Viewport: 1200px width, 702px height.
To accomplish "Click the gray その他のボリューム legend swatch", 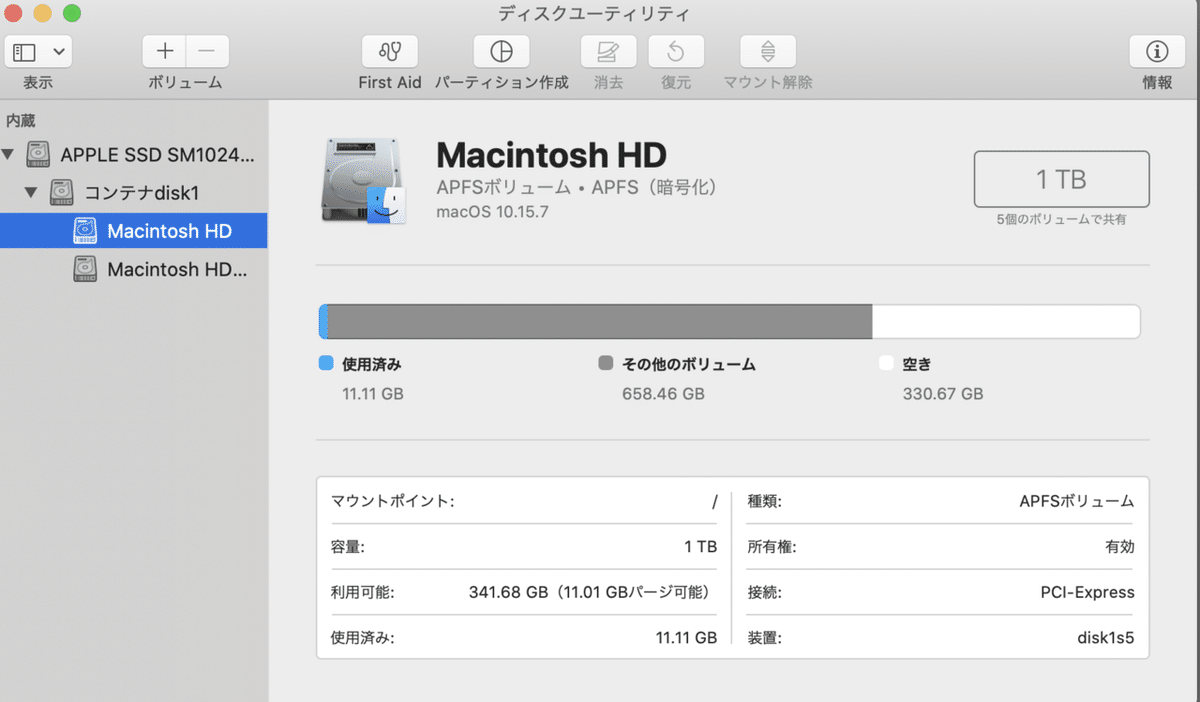I will tap(606, 364).
